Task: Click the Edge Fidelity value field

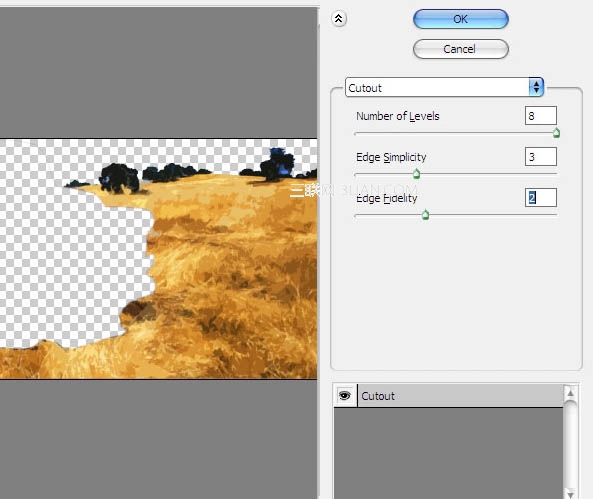Action: [540, 197]
